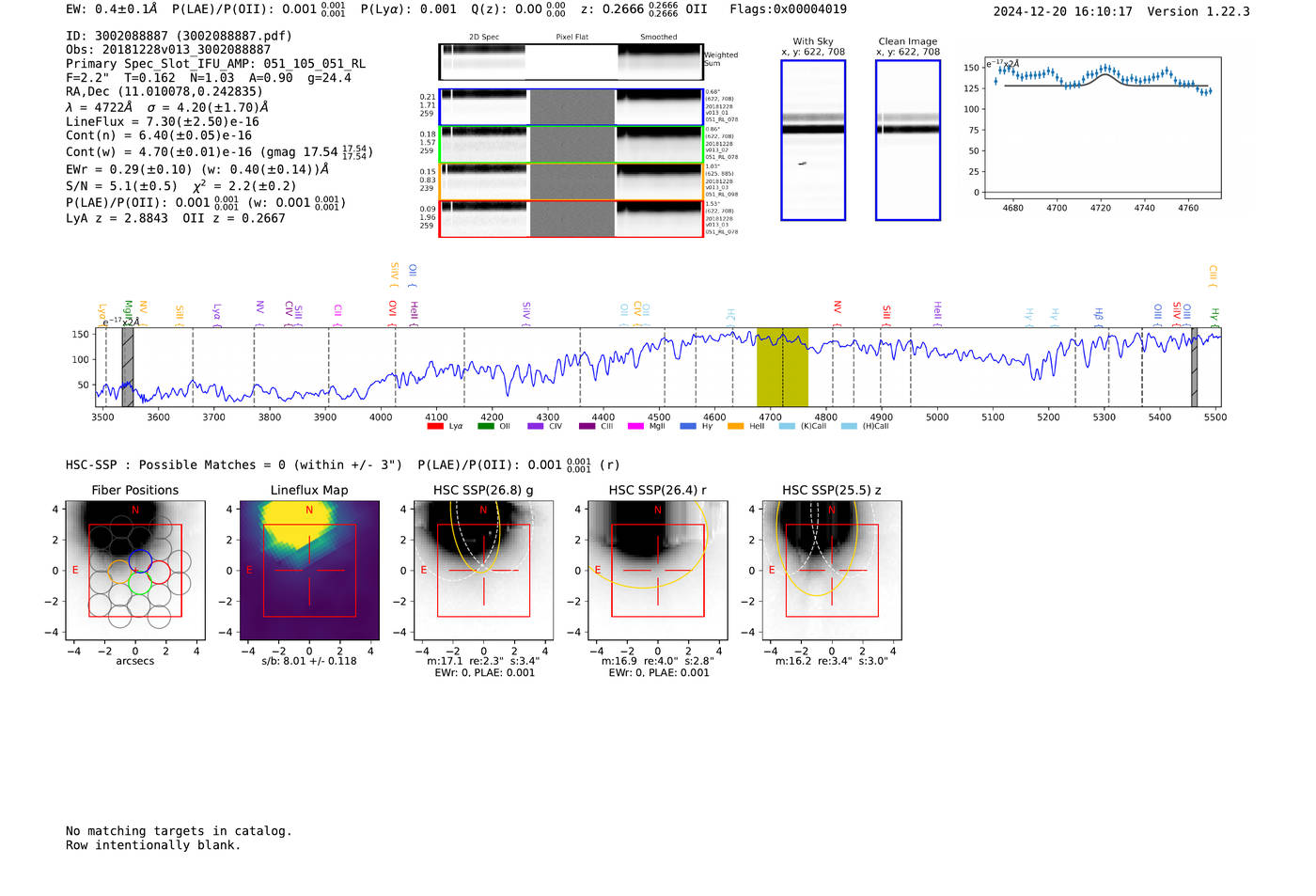Select the orange-bordered 2D spectrum row
Screen dimensions: 1316x896
pyautogui.click(x=571, y=181)
